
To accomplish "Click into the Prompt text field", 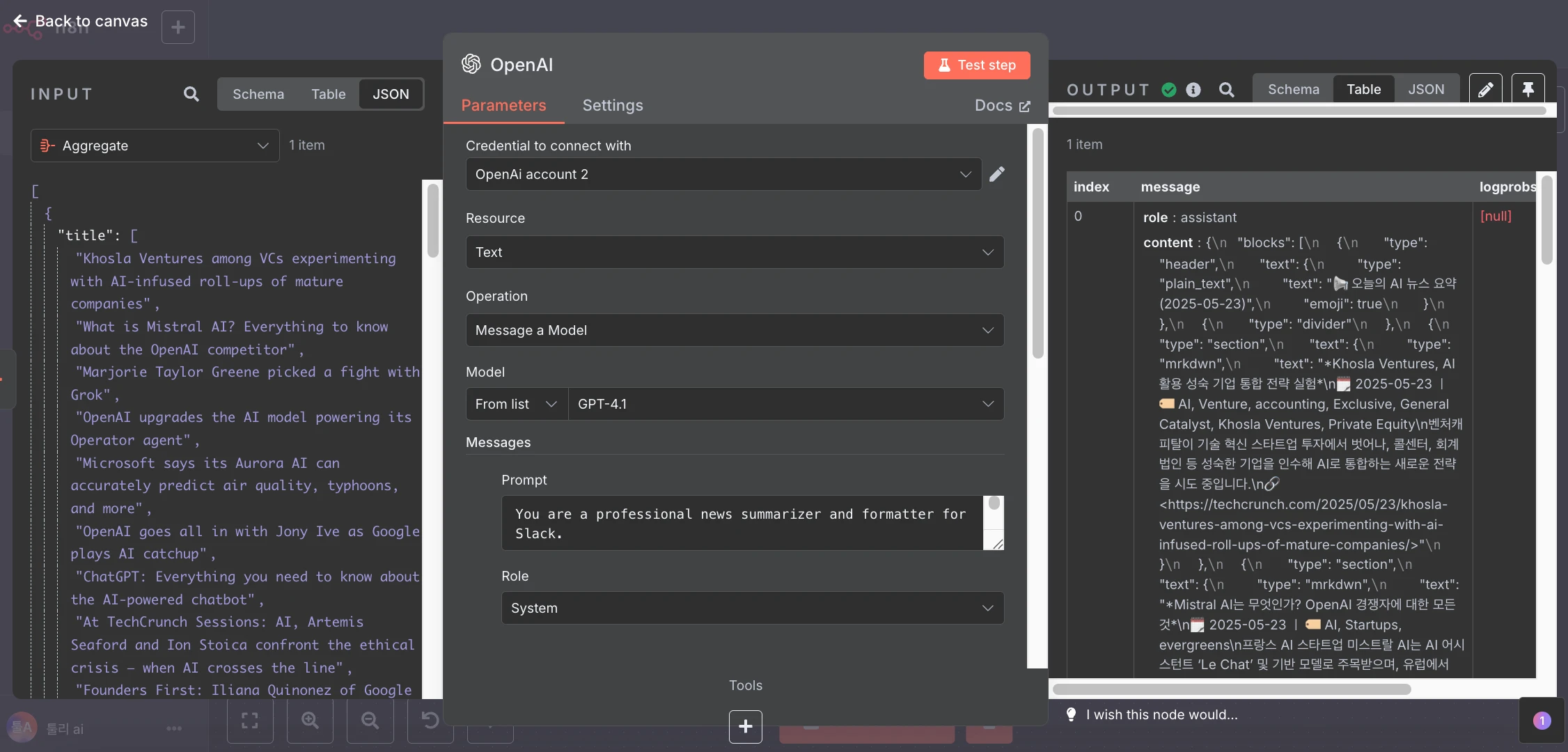I will [742, 523].
